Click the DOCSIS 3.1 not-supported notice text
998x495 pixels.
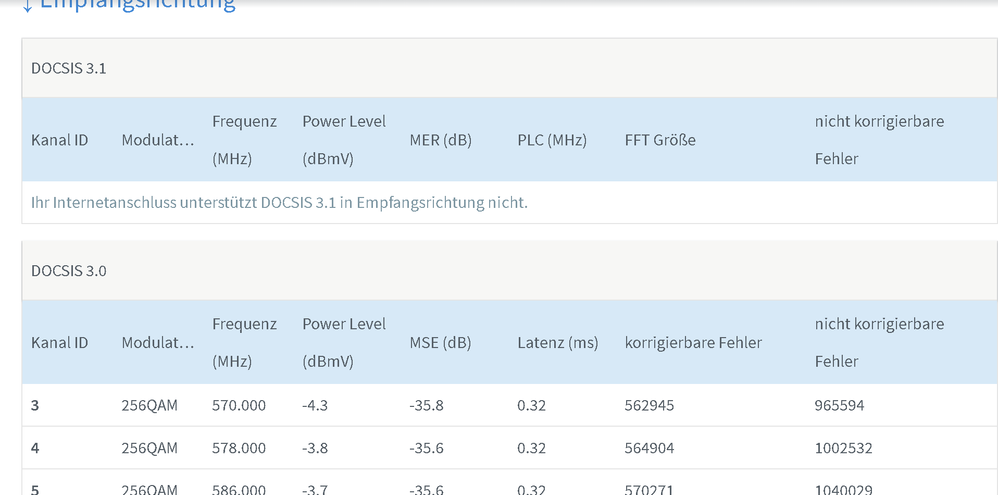click(x=279, y=202)
